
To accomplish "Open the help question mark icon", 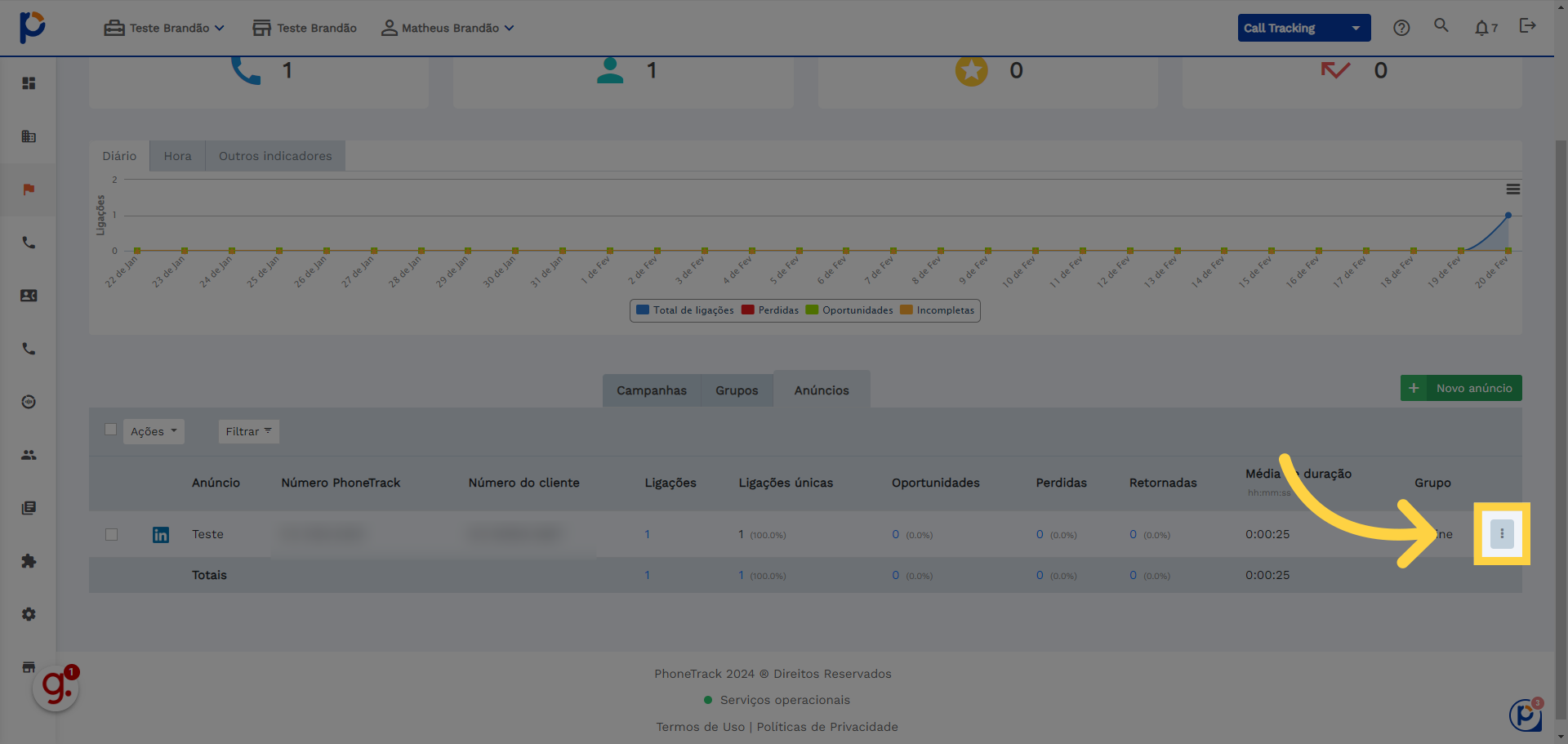I will [x=1401, y=28].
